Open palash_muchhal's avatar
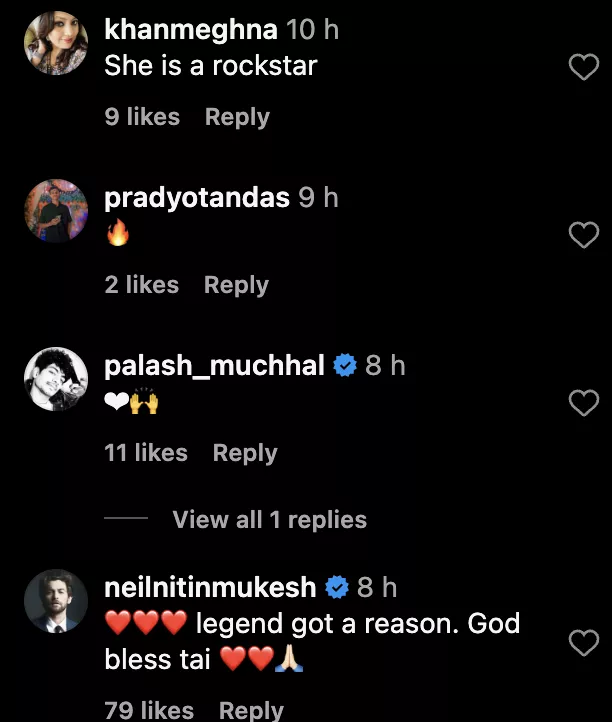 pyautogui.click(x=55, y=379)
